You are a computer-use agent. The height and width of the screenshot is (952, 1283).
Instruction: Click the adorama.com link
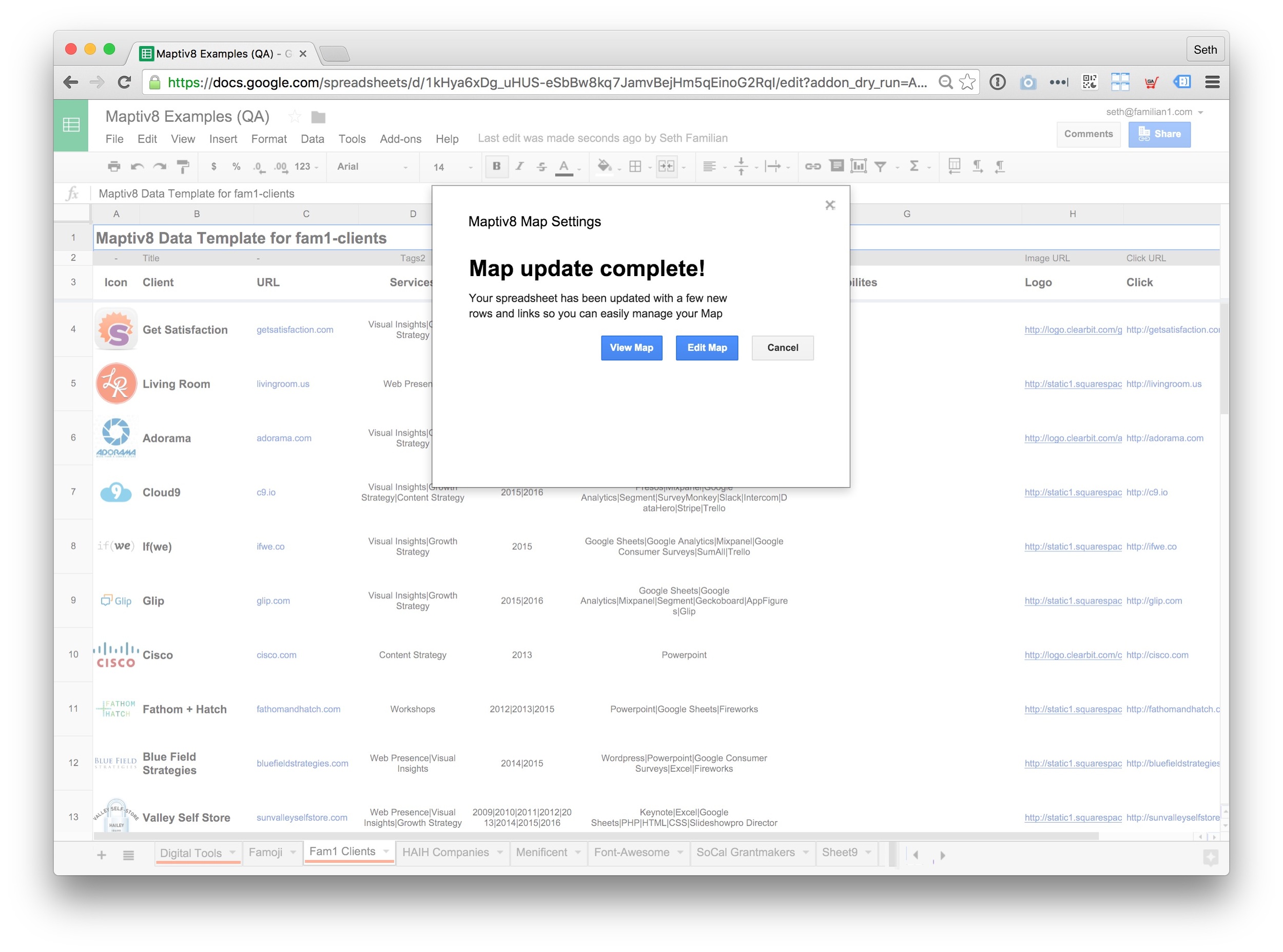click(x=284, y=438)
